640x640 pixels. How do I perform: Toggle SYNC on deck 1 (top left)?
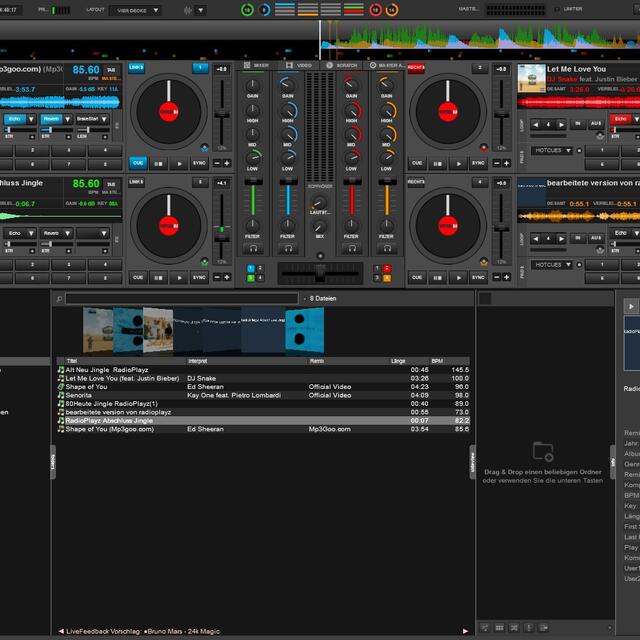click(199, 163)
